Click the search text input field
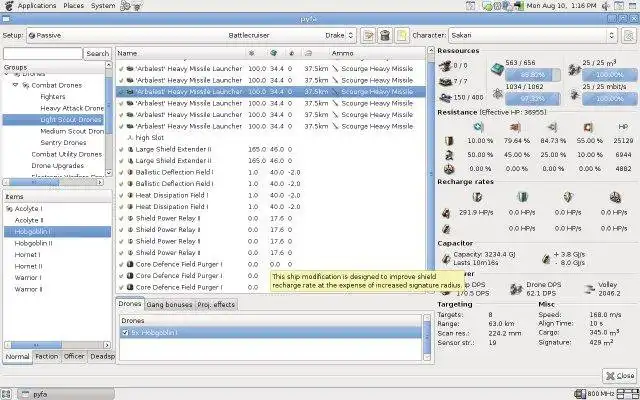 (43, 53)
